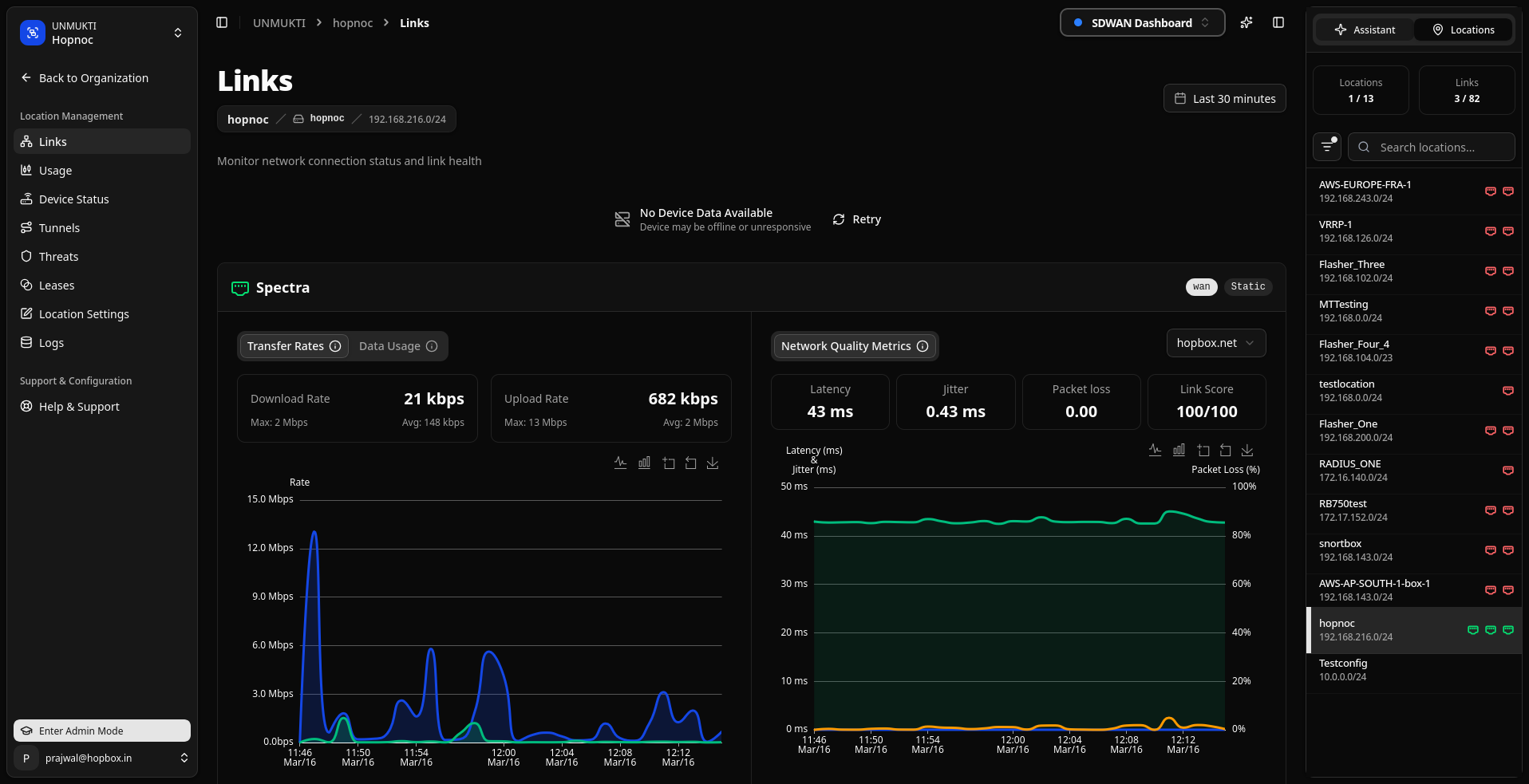Open Threats from the sidebar

pyautogui.click(x=58, y=257)
